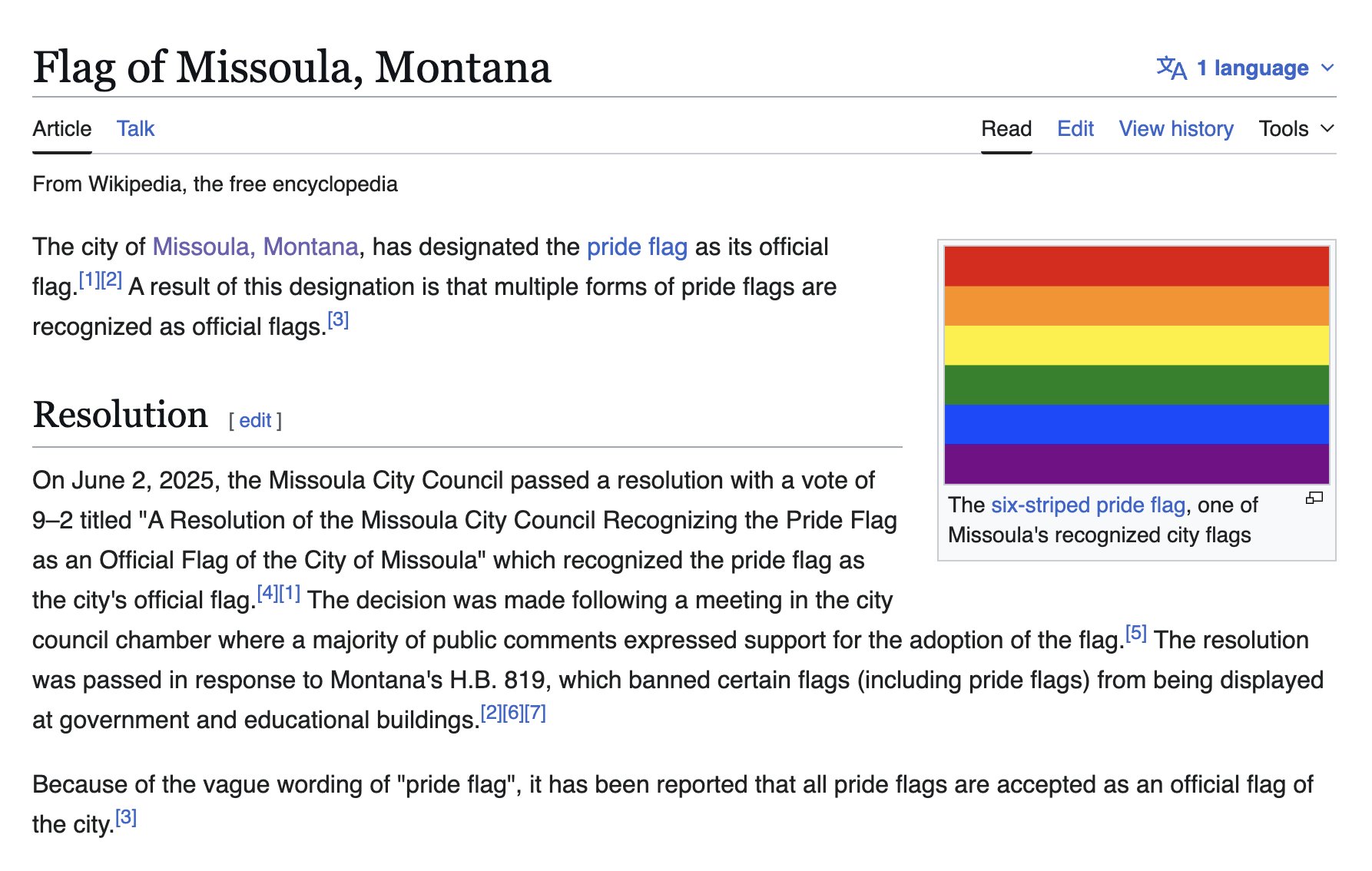The width and height of the screenshot is (1372, 871).
Task: Open the View history tab
Action: 1175,128
